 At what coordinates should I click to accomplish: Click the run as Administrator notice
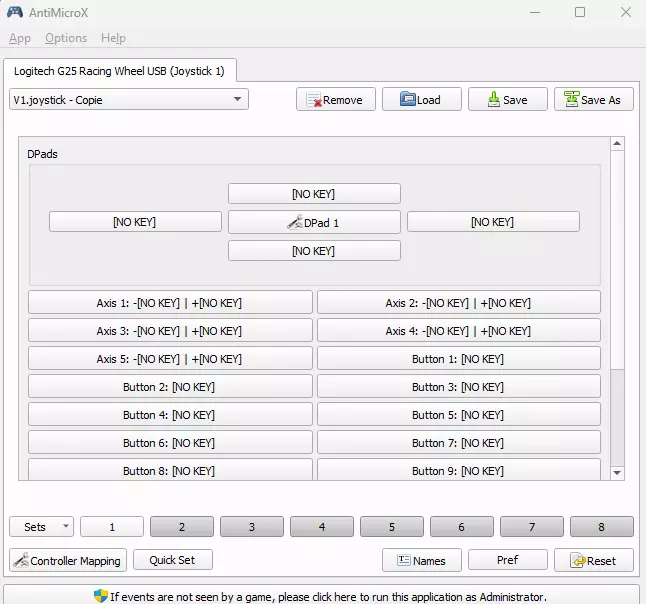pyautogui.click(x=323, y=596)
